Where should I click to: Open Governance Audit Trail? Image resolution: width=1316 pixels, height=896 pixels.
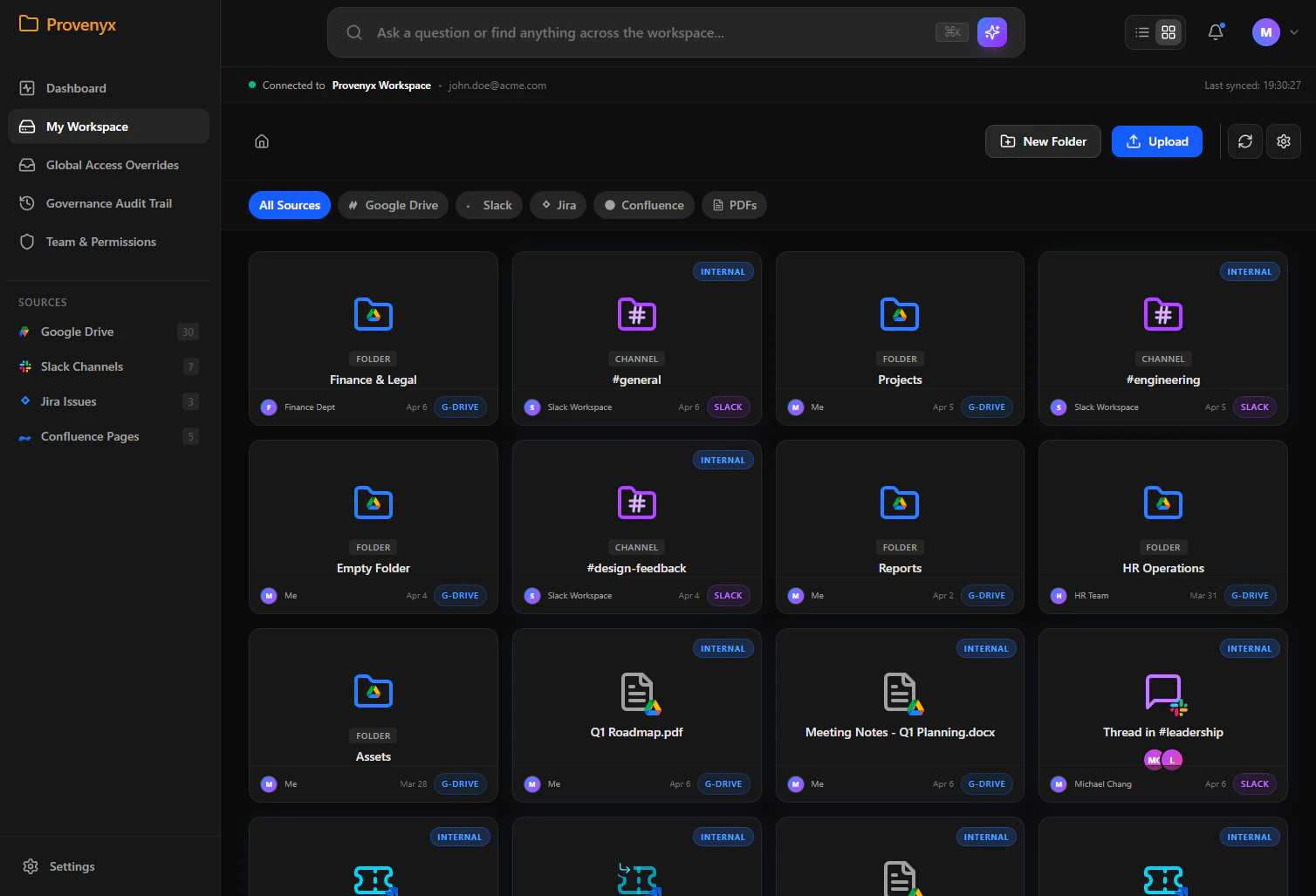(108, 203)
